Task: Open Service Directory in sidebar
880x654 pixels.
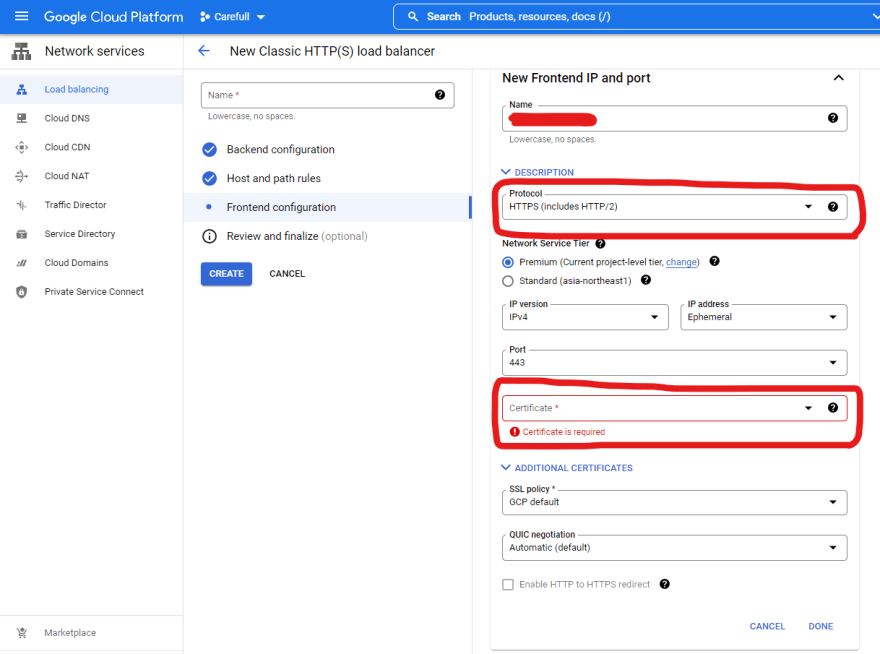Action: tap(91, 234)
